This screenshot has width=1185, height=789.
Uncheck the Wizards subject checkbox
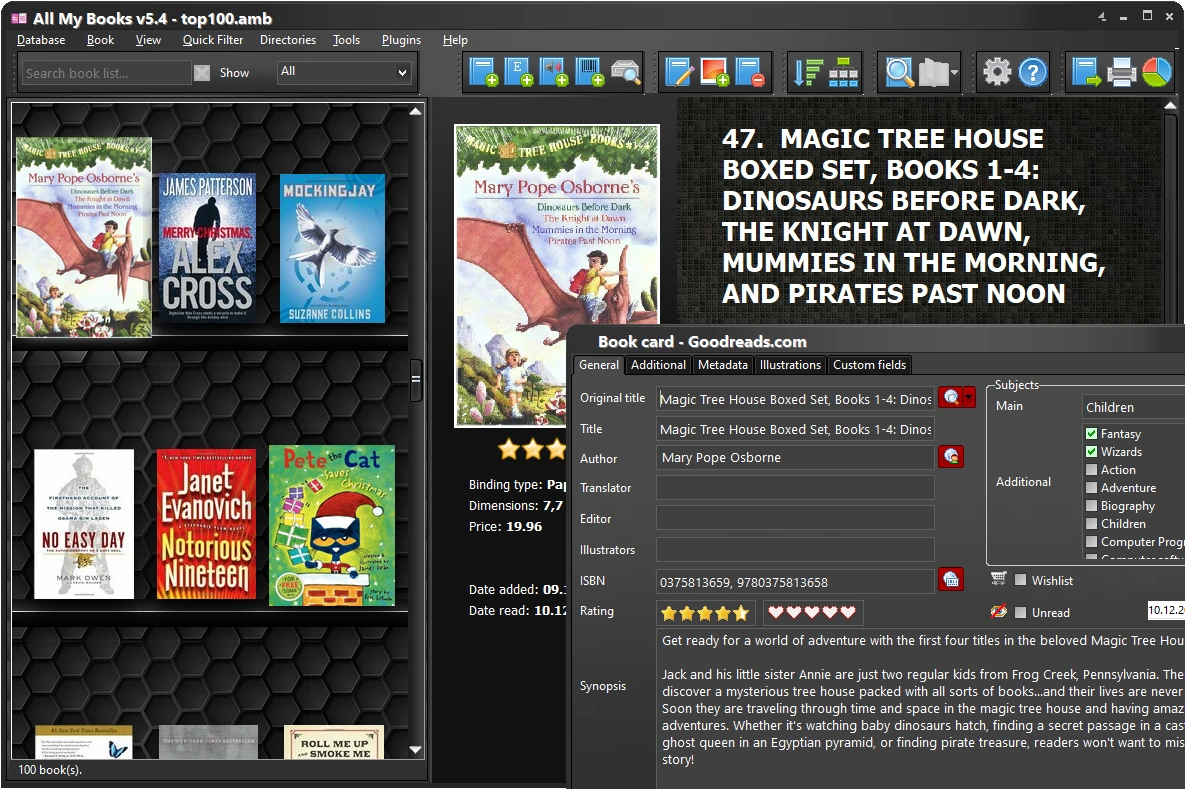[x=1091, y=452]
